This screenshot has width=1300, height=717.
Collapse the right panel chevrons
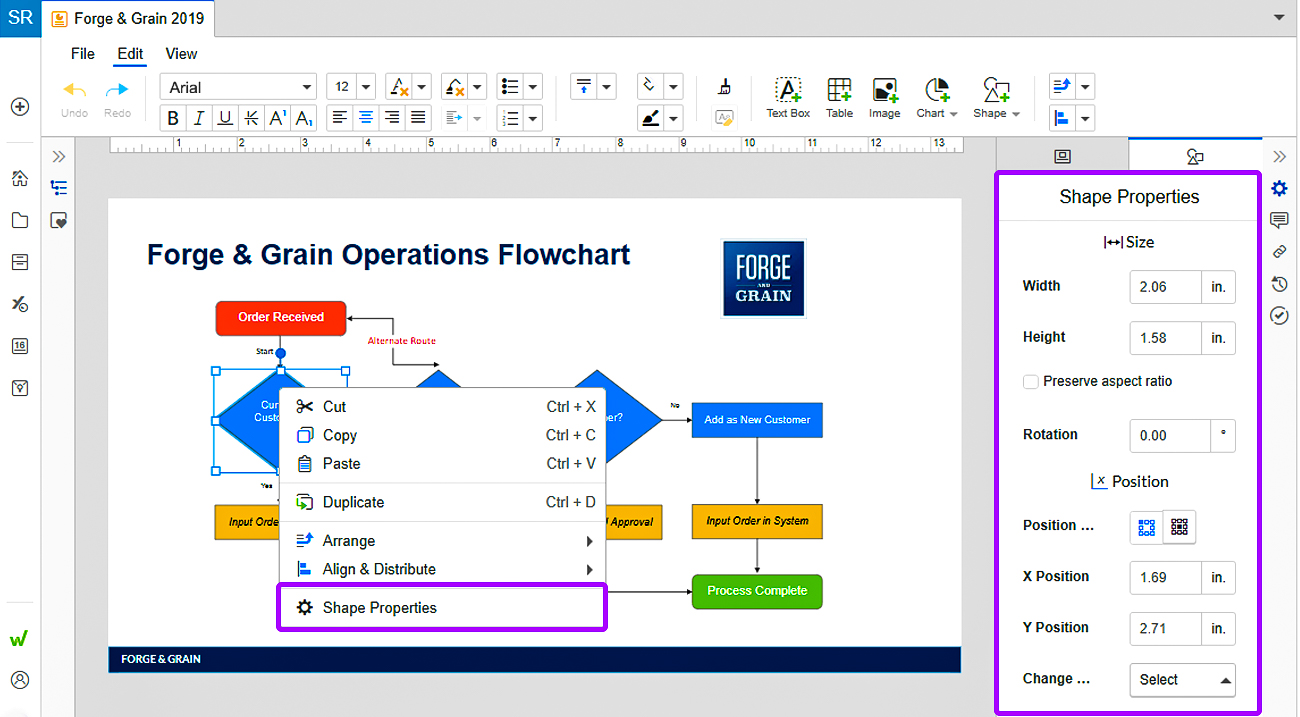[1279, 156]
